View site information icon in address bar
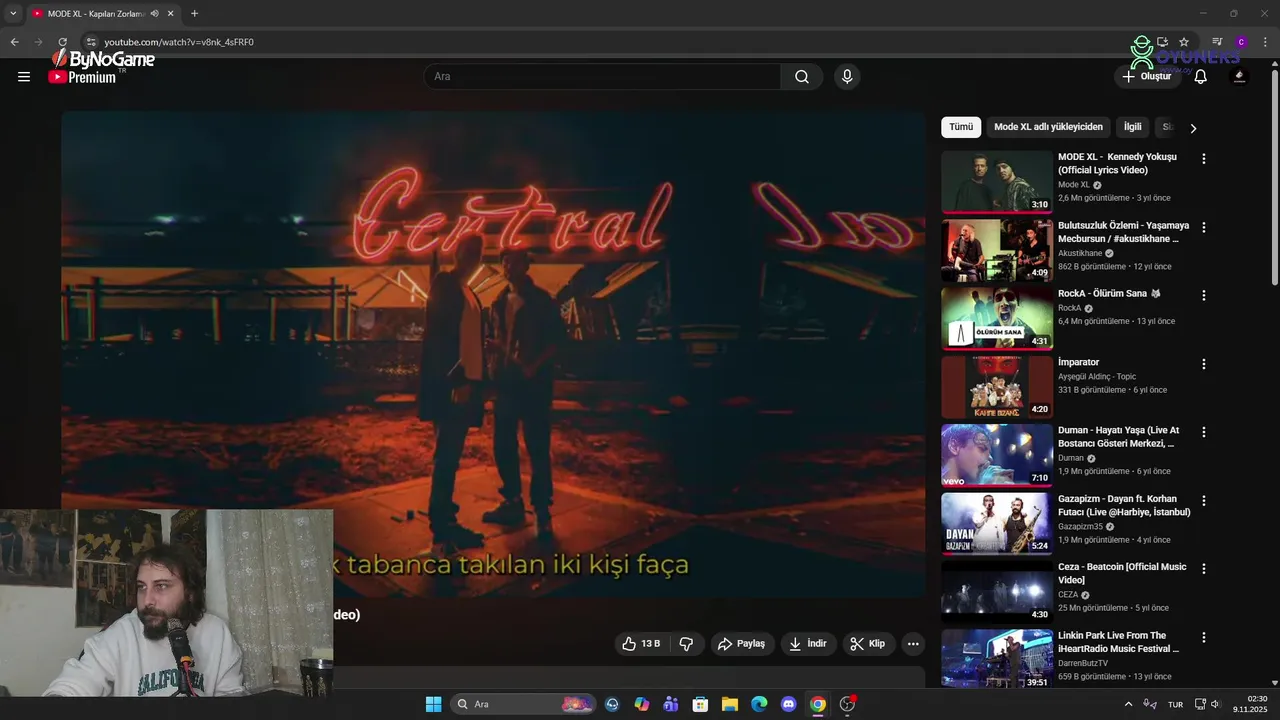This screenshot has width=1280, height=720. (x=91, y=42)
